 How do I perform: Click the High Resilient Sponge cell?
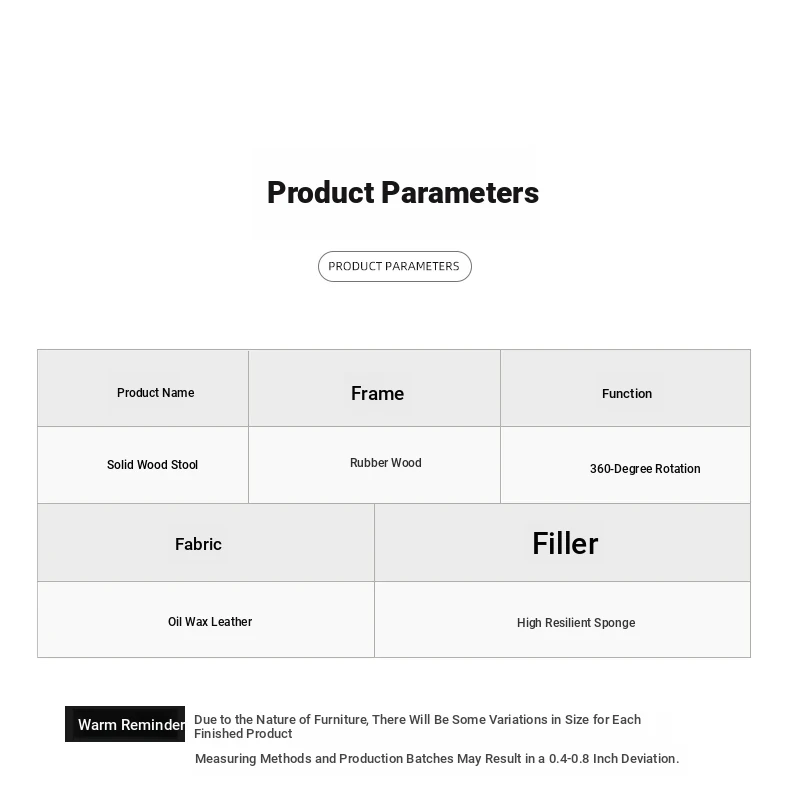coord(575,623)
